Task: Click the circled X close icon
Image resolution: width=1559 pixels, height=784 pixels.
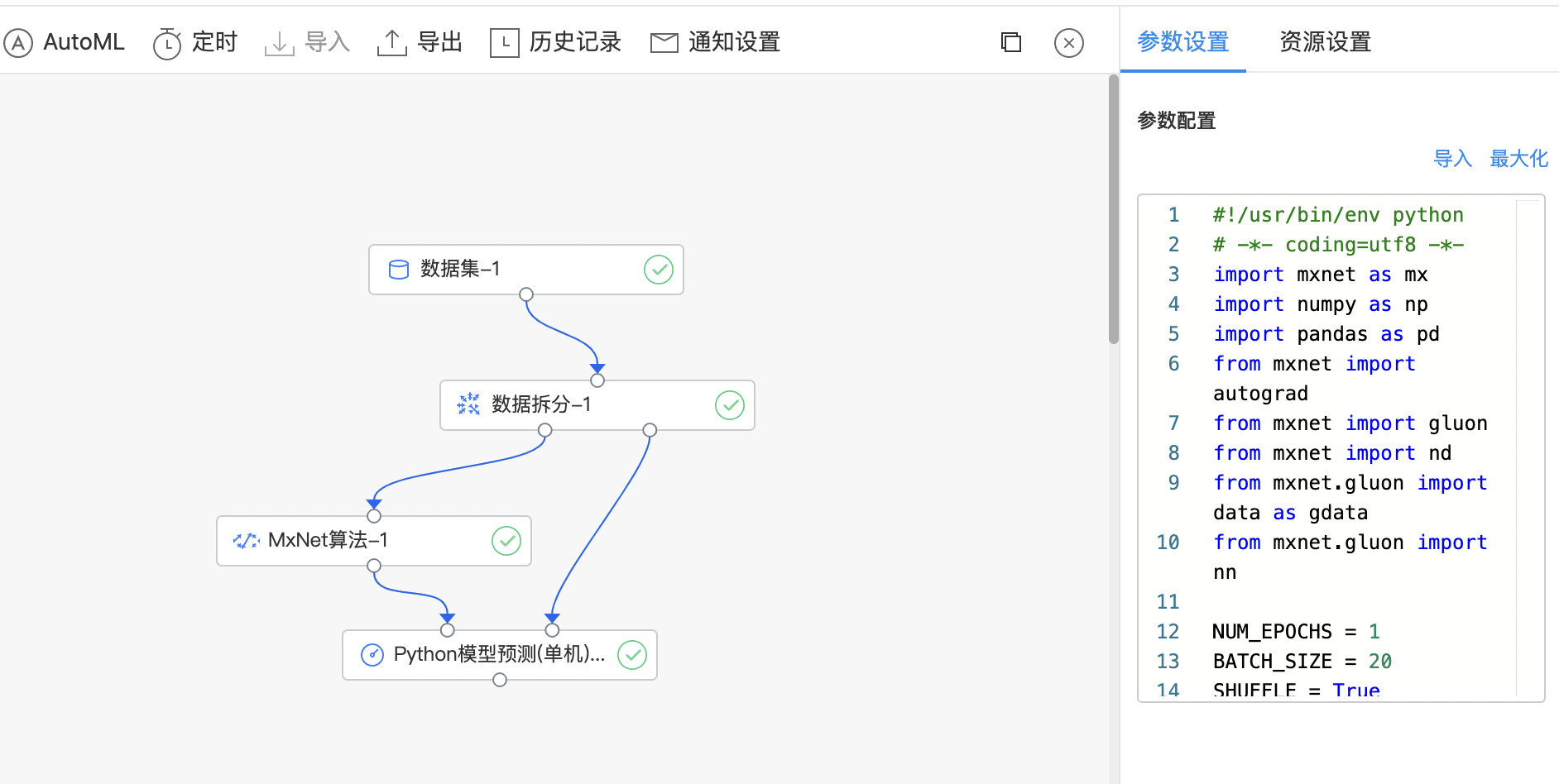Action: pyautogui.click(x=1069, y=42)
